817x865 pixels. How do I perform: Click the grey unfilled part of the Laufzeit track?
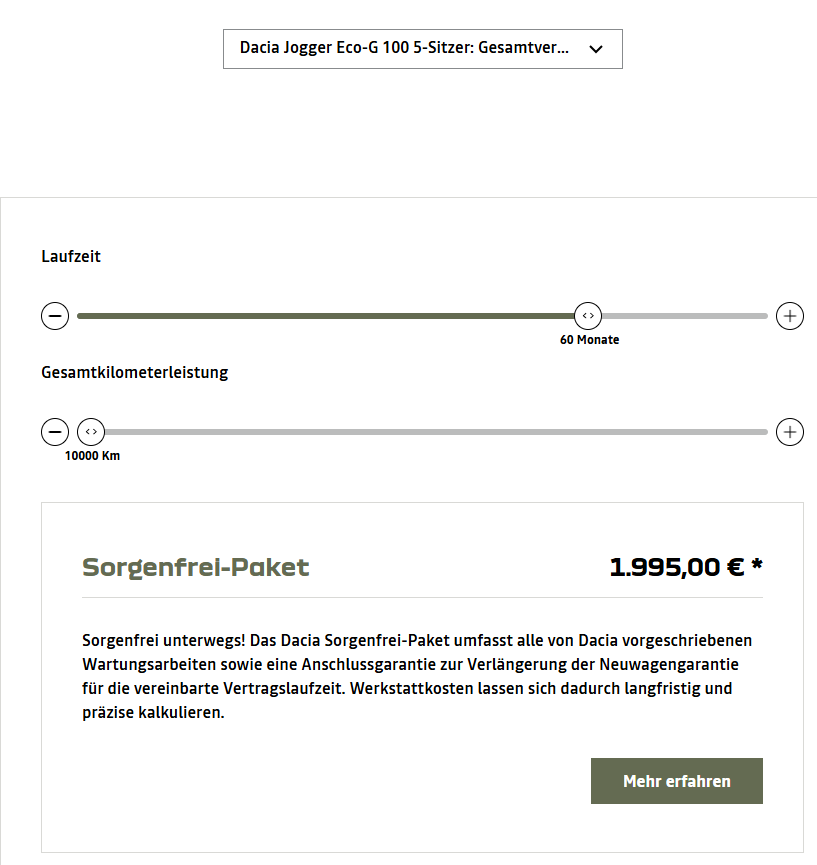click(685, 316)
